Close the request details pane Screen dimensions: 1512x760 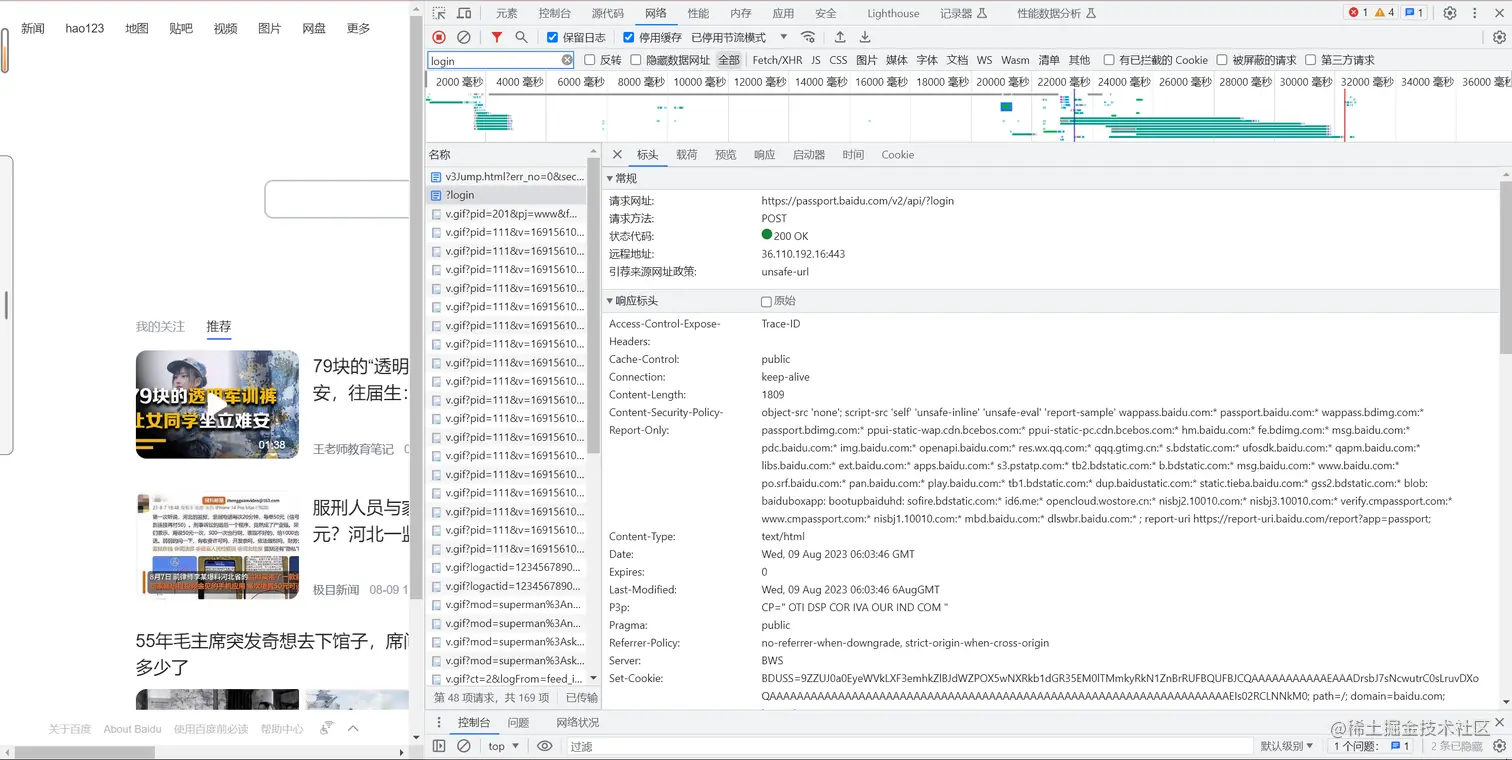coord(617,155)
